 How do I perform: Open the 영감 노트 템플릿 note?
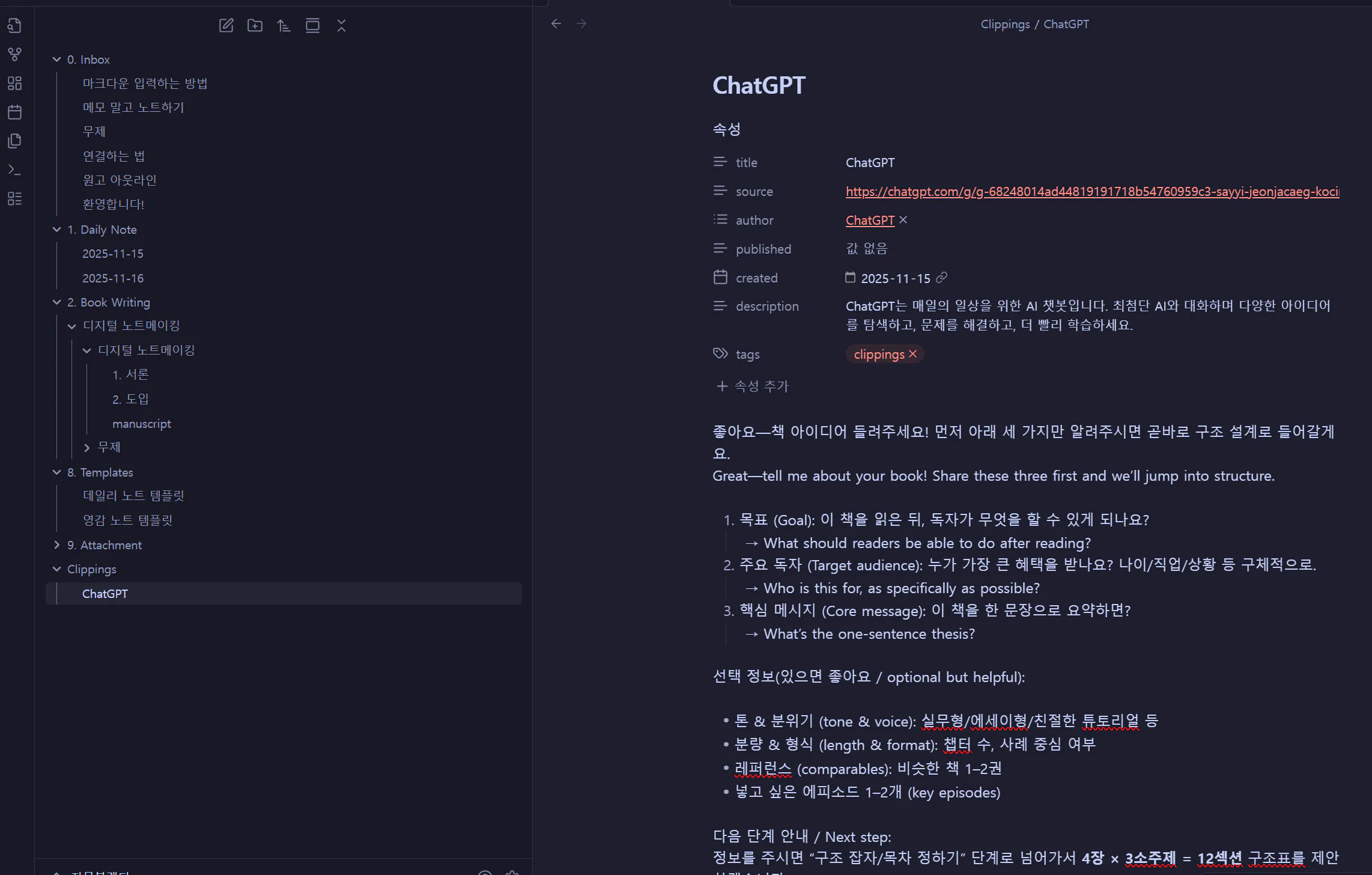[x=127, y=520]
